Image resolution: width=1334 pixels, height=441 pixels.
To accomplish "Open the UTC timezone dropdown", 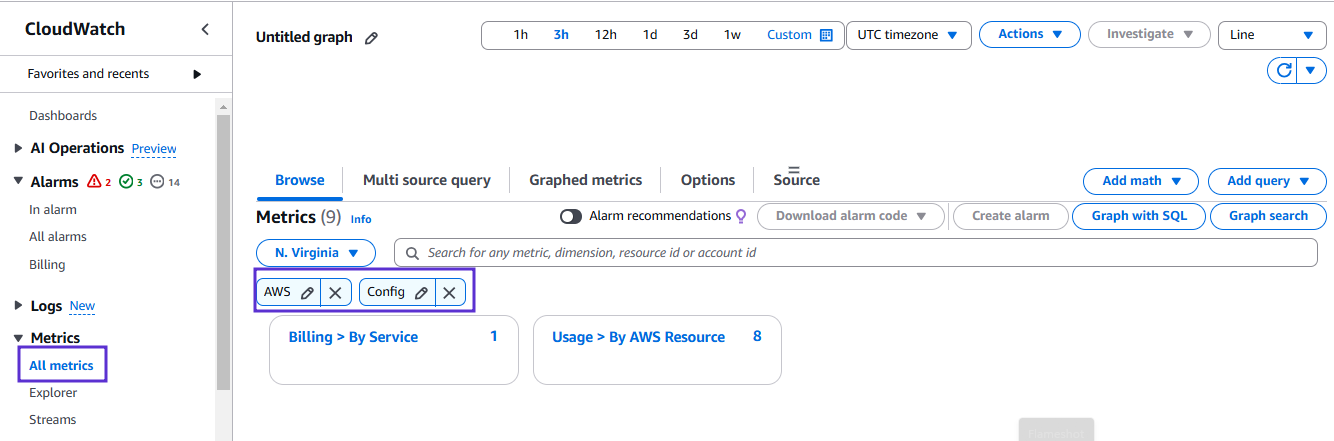I will click(x=907, y=35).
